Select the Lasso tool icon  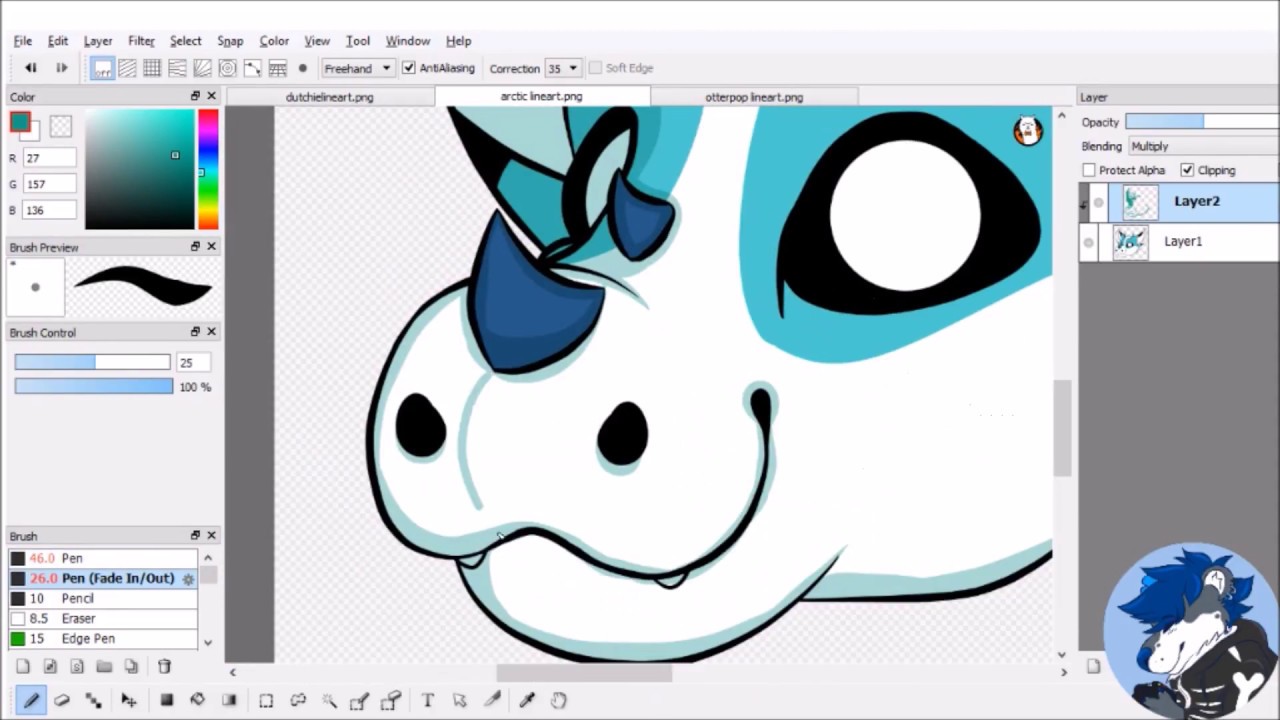297,700
